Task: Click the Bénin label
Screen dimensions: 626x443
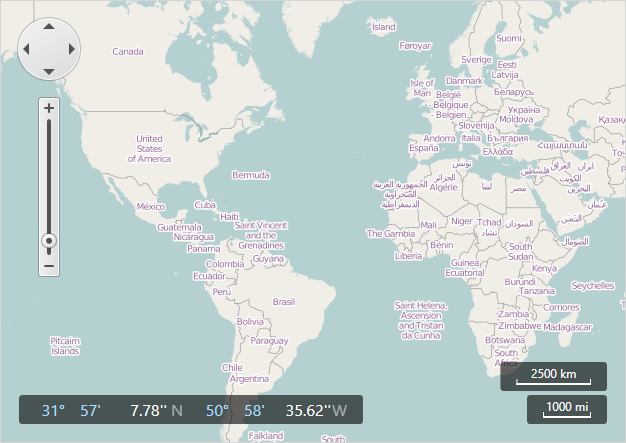Action: coord(442,245)
